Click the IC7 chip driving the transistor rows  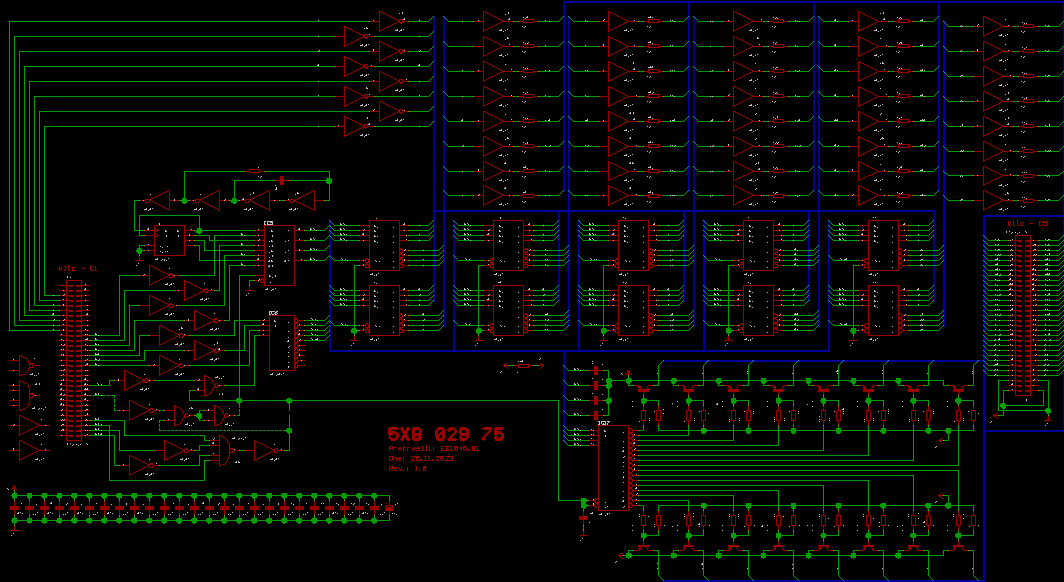click(x=614, y=468)
